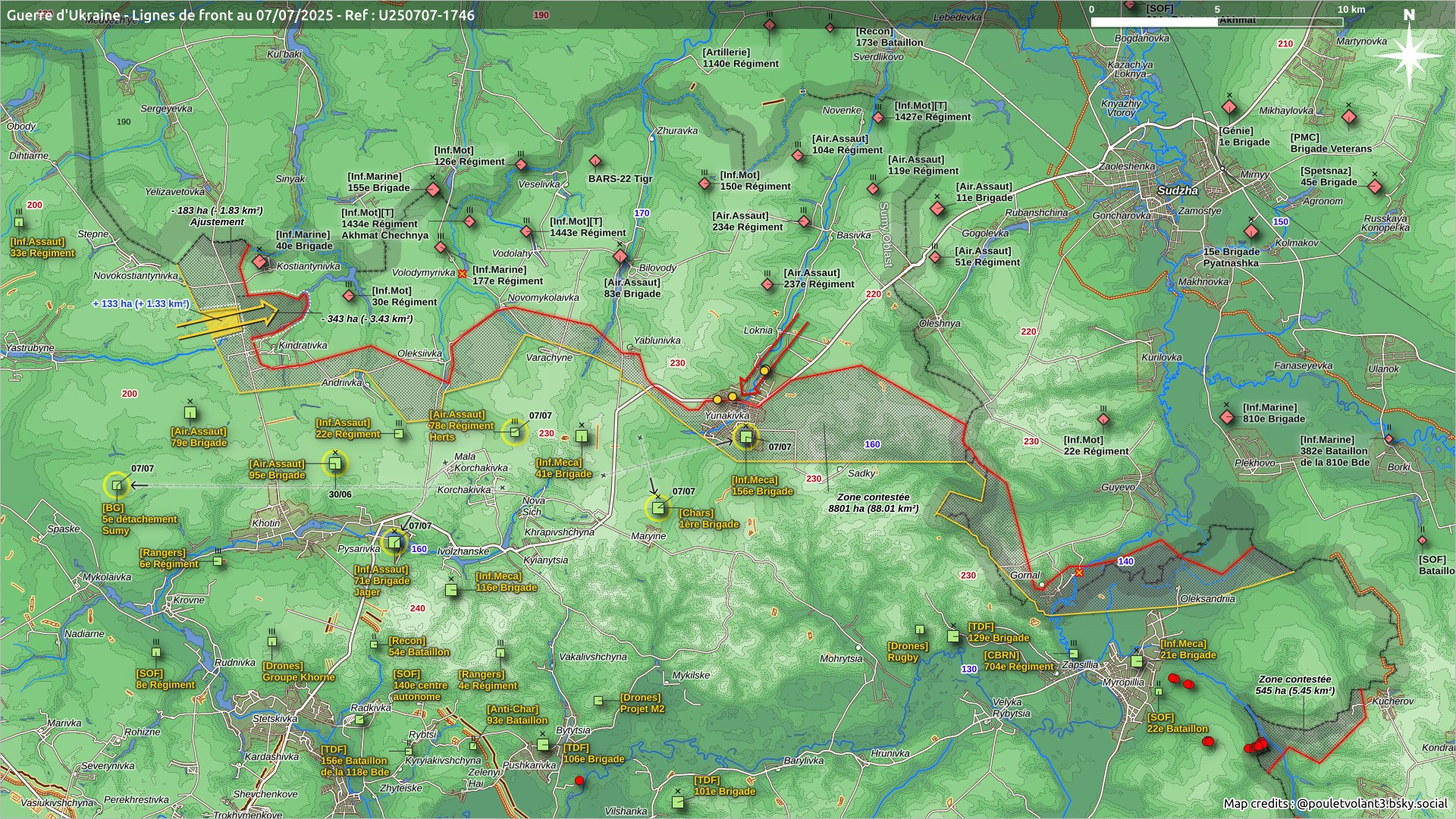Screen dimensions: 1456x819
Task: Click the 15e Brigade Pyatnashka diamond
Action: point(1251,231)
